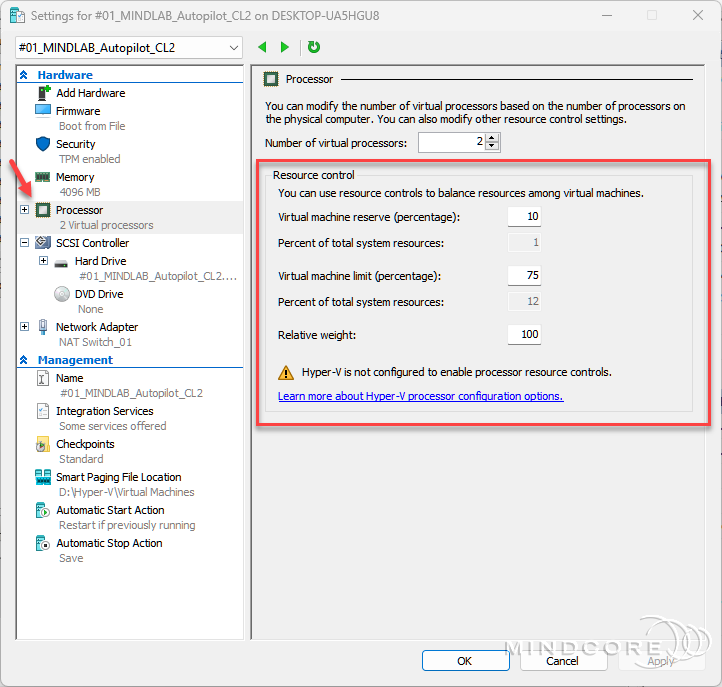722x687 pixels.
Task: Expand the Processor tree node
Action: (24, 210)
